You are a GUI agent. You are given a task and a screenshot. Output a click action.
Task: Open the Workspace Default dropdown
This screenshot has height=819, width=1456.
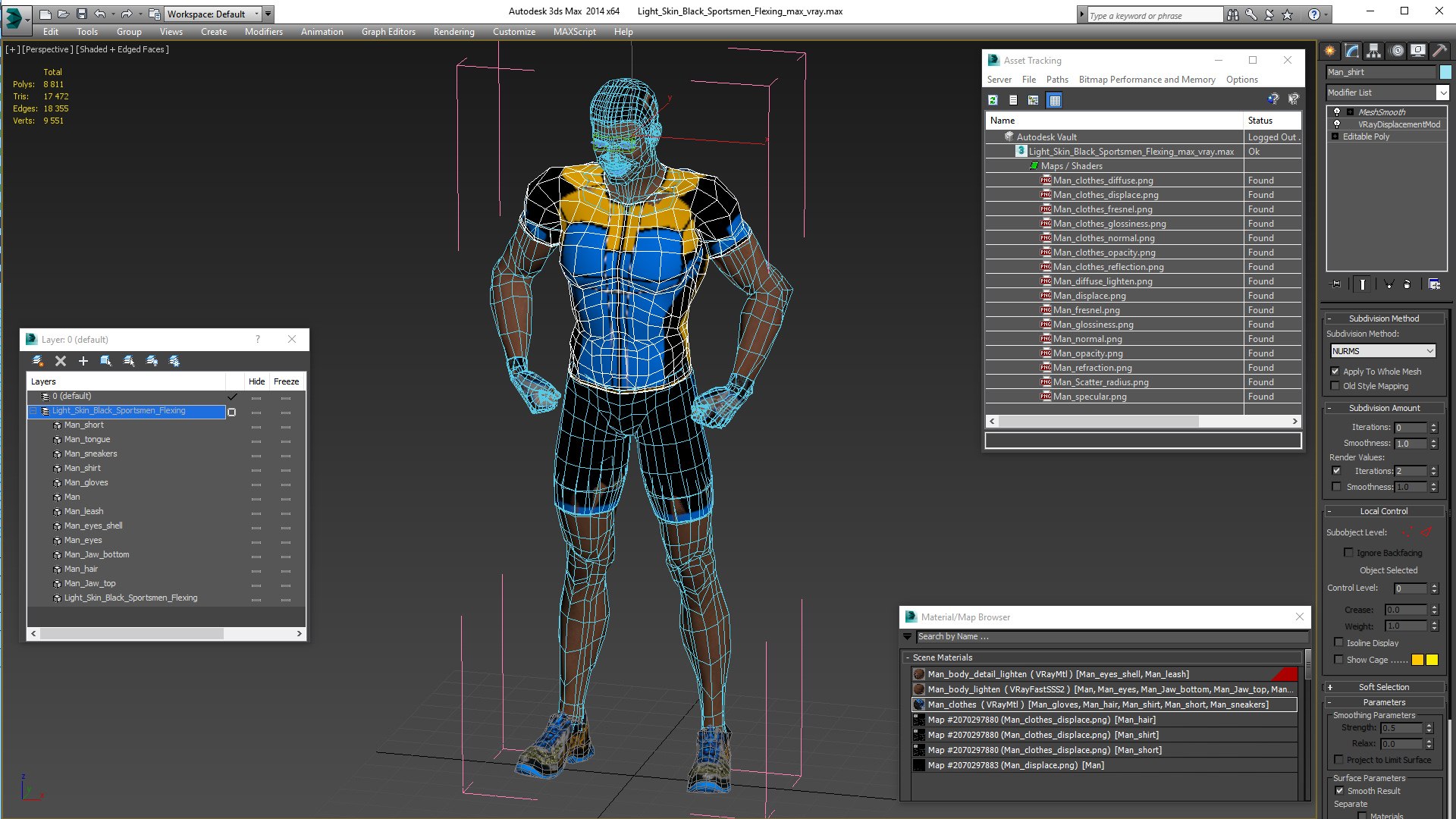[x=213, y=14]
